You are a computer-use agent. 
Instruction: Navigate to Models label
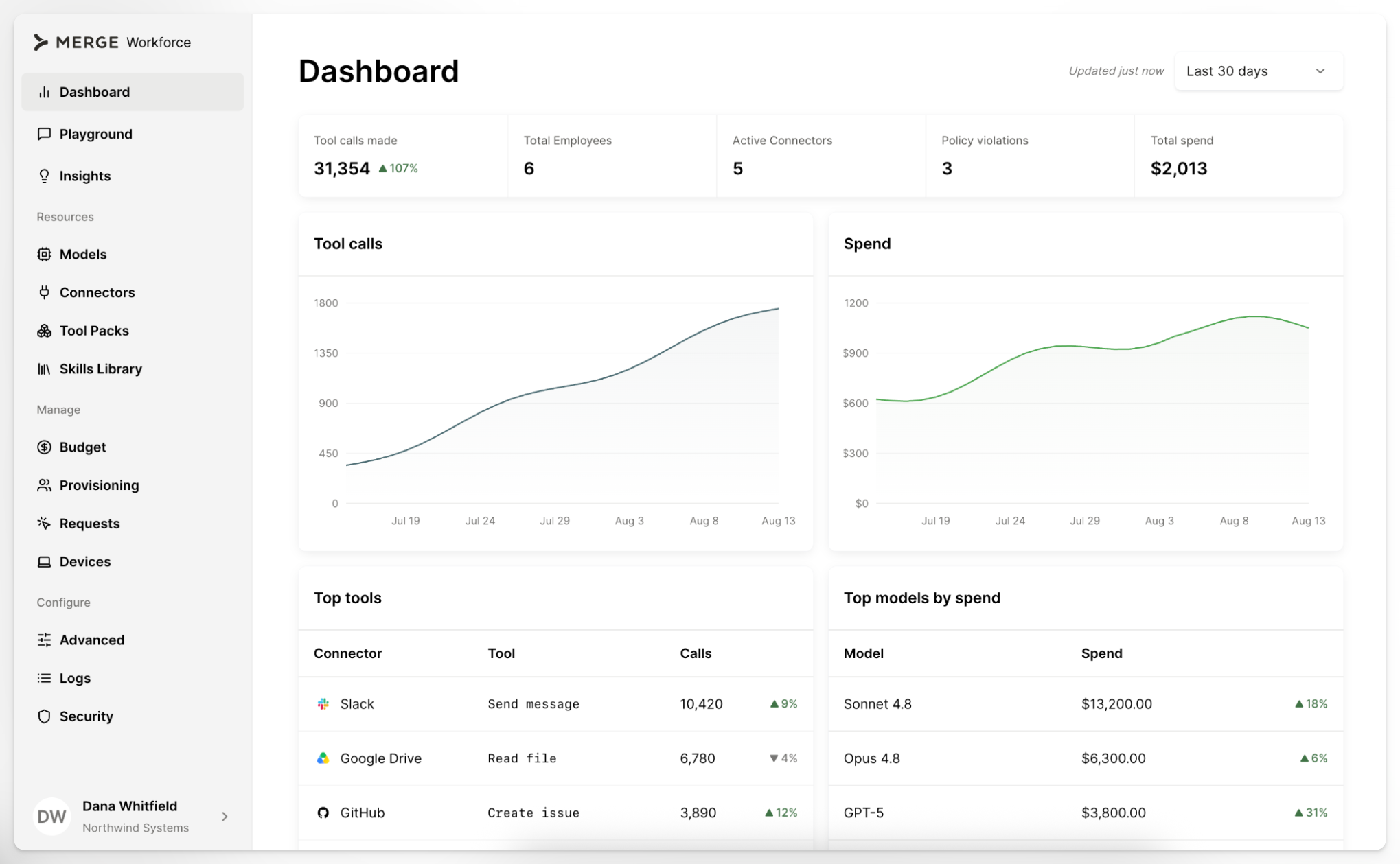coord(83,255)
